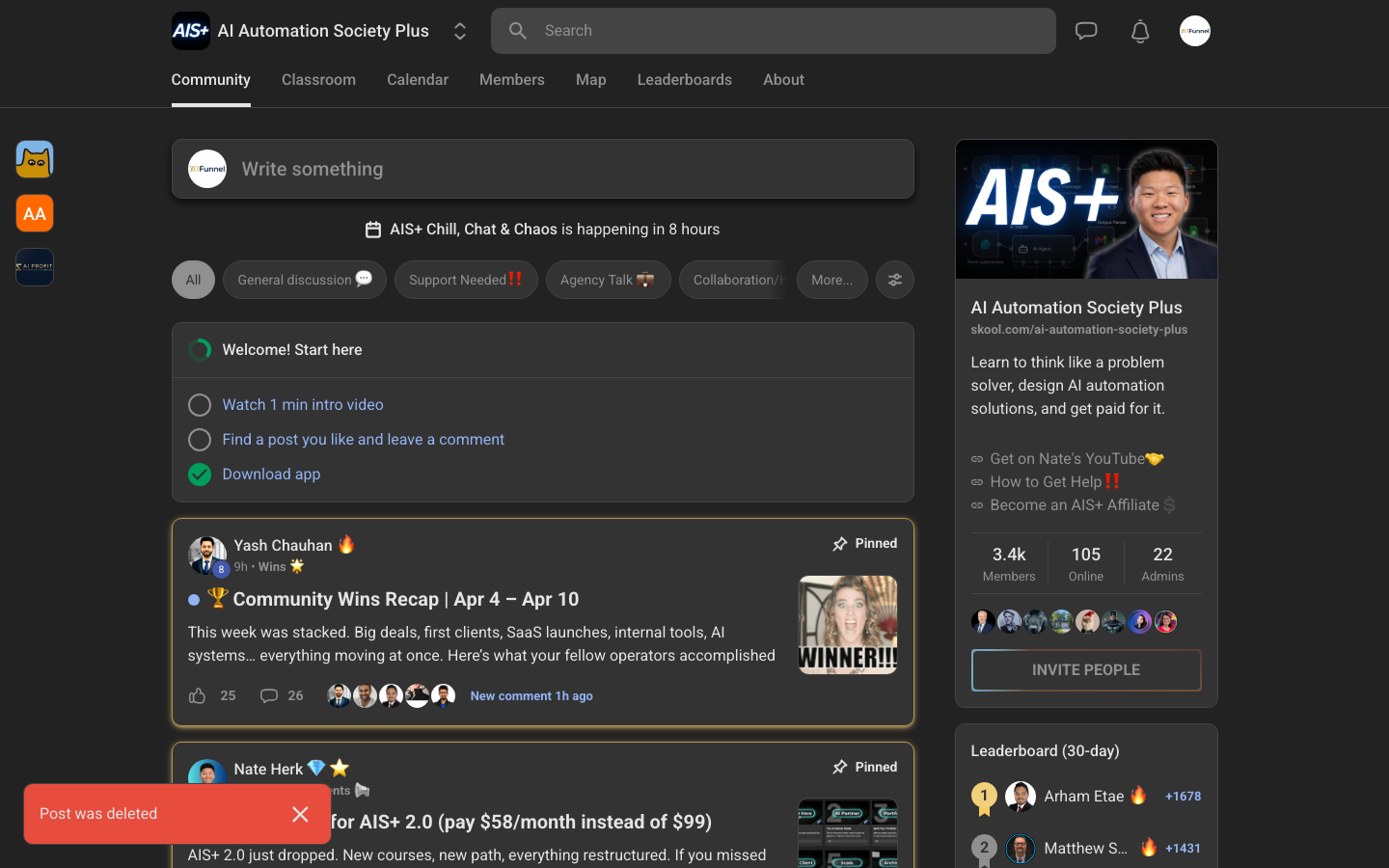Viewport: 1389px width, 868px height.
Task: View the Leaderboards tab
Action: (685, 80)
